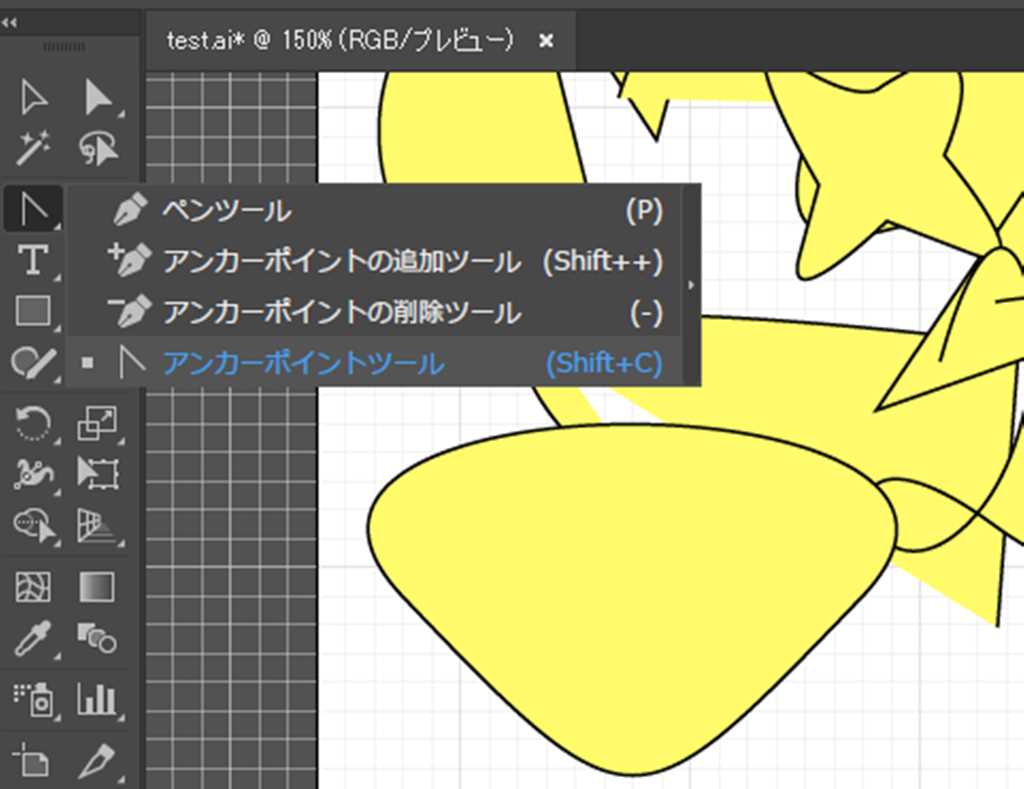
Task: Select アンカーポイントの追加ツール menu entry
Action: (341, 262)
